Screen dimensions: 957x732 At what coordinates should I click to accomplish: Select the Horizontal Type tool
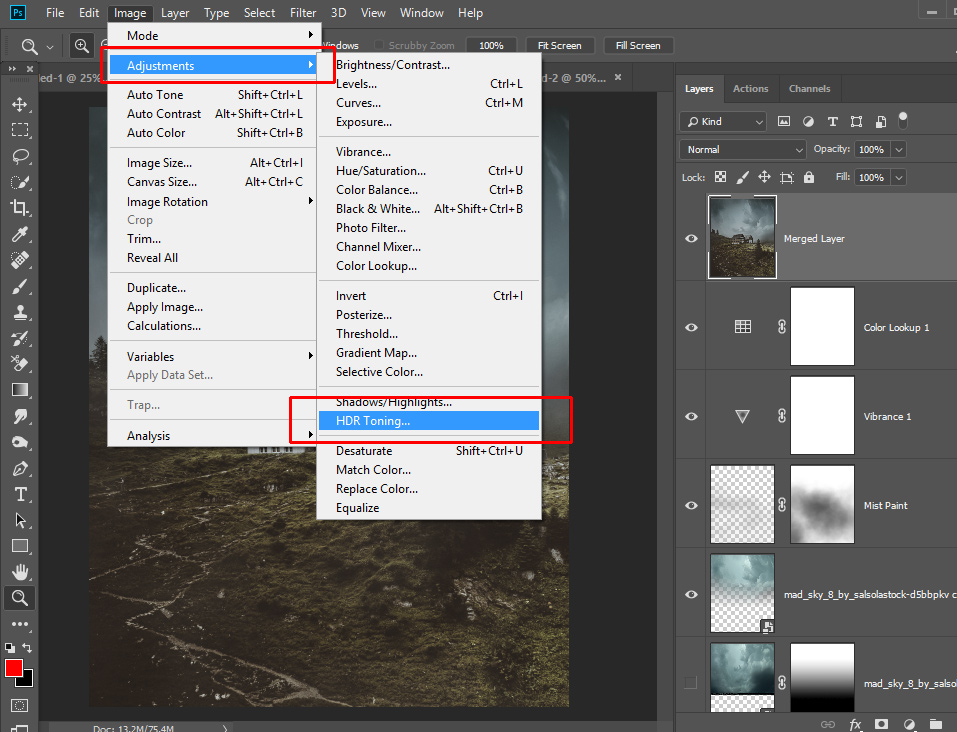[20, 494]
